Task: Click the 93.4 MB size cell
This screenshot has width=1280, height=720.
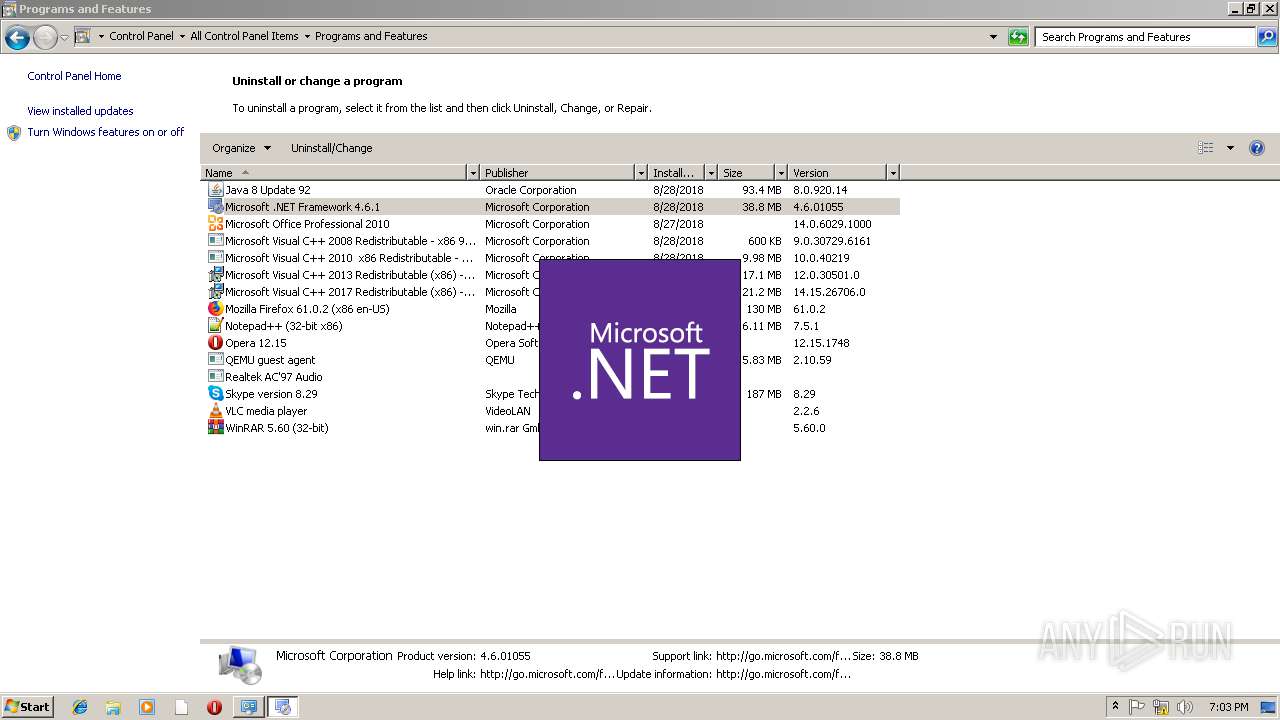Action: (762, 190)
